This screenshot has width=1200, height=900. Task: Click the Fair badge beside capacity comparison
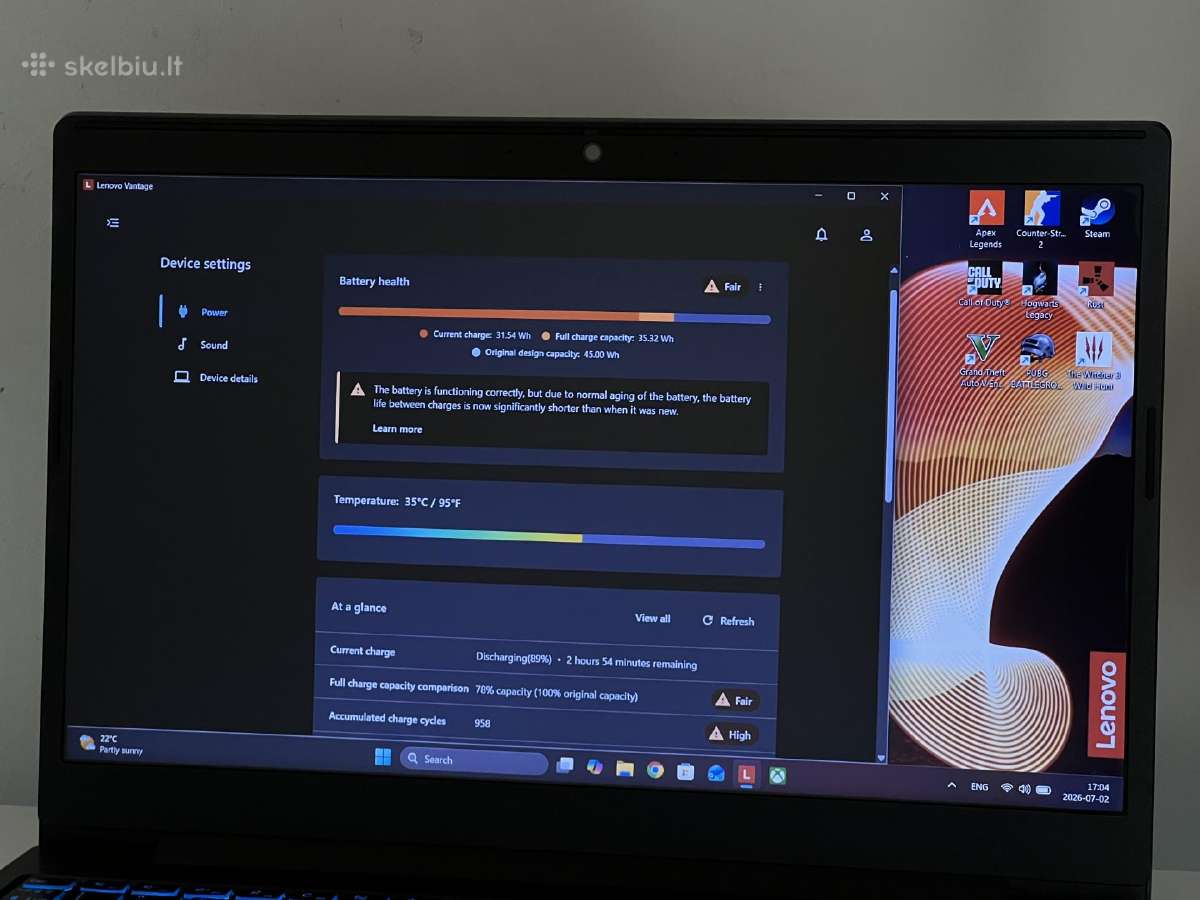click(735, 700)
